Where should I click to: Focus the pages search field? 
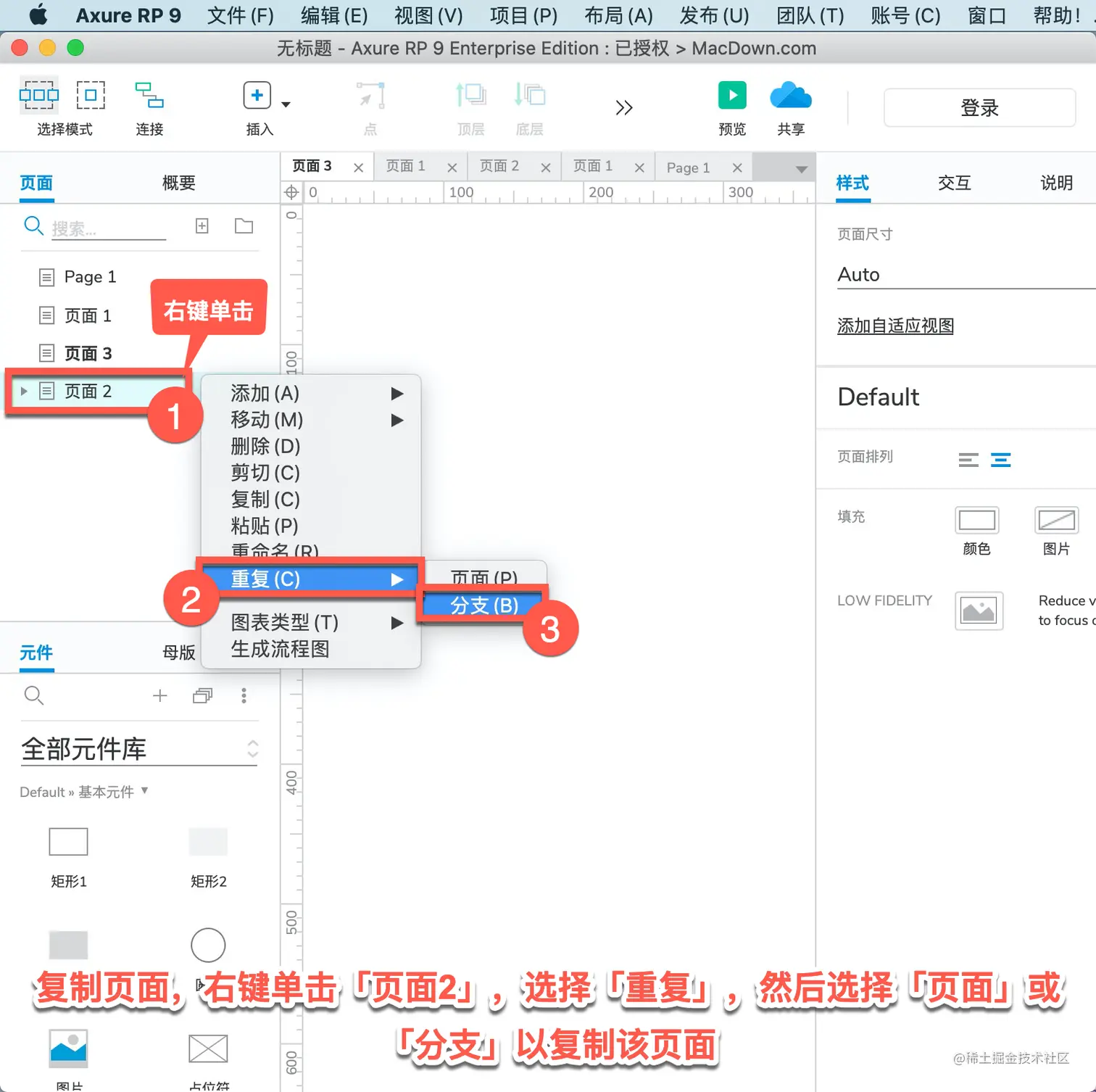click(x=109, y=228)
